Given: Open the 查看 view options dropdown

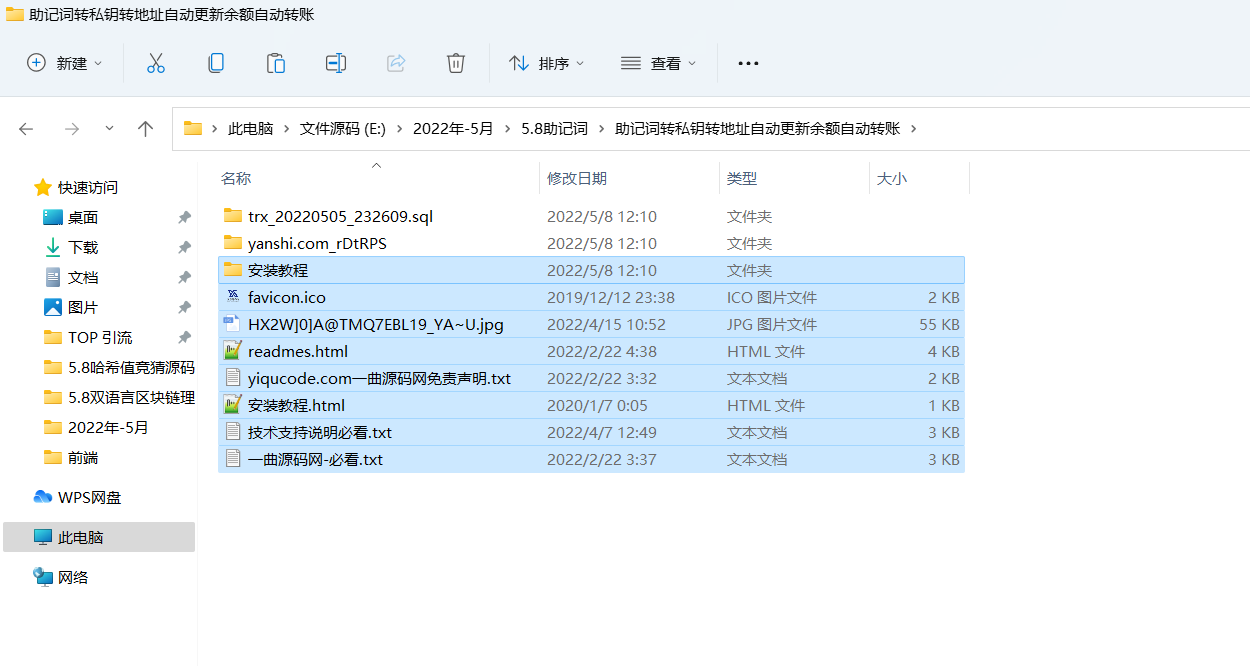Looking at the screenshot, I should [x=659, y=62].
